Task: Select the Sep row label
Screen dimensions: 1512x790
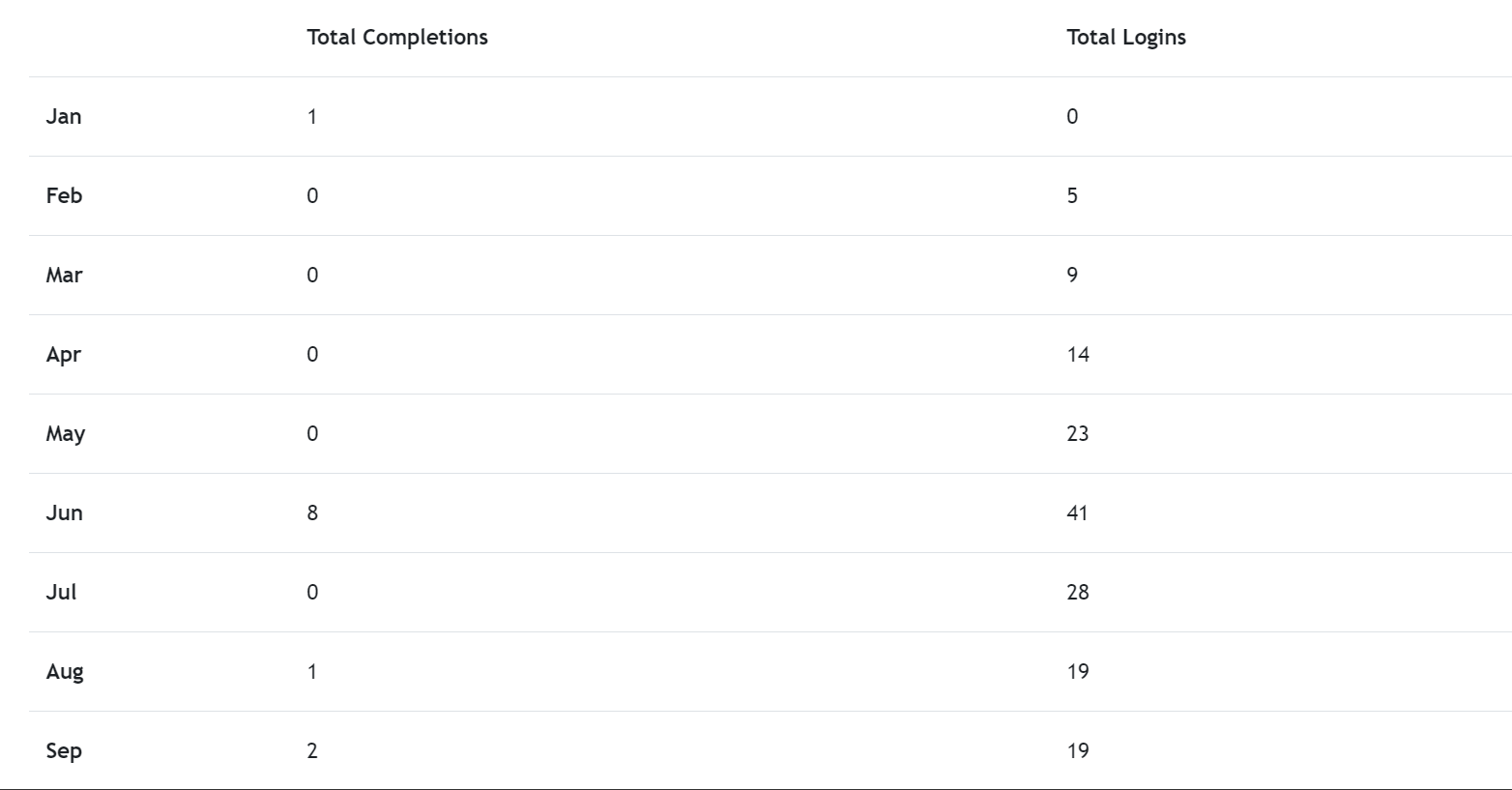Action: (64, 750)
